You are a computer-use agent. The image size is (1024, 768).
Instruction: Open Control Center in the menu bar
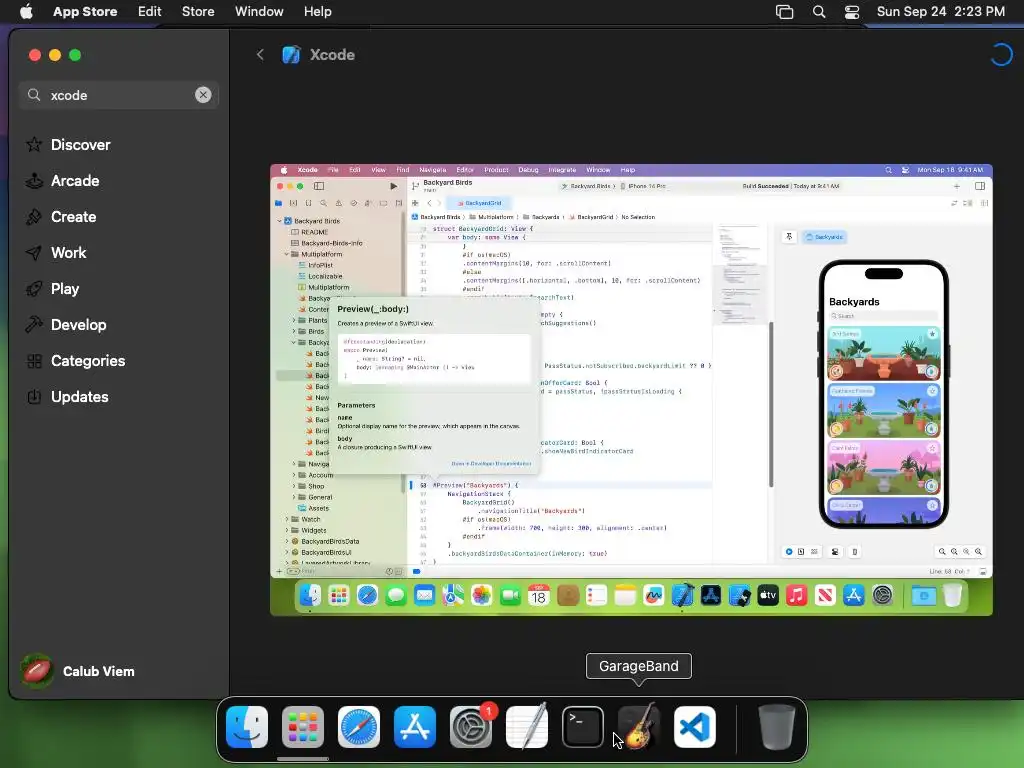pos(852,12)
